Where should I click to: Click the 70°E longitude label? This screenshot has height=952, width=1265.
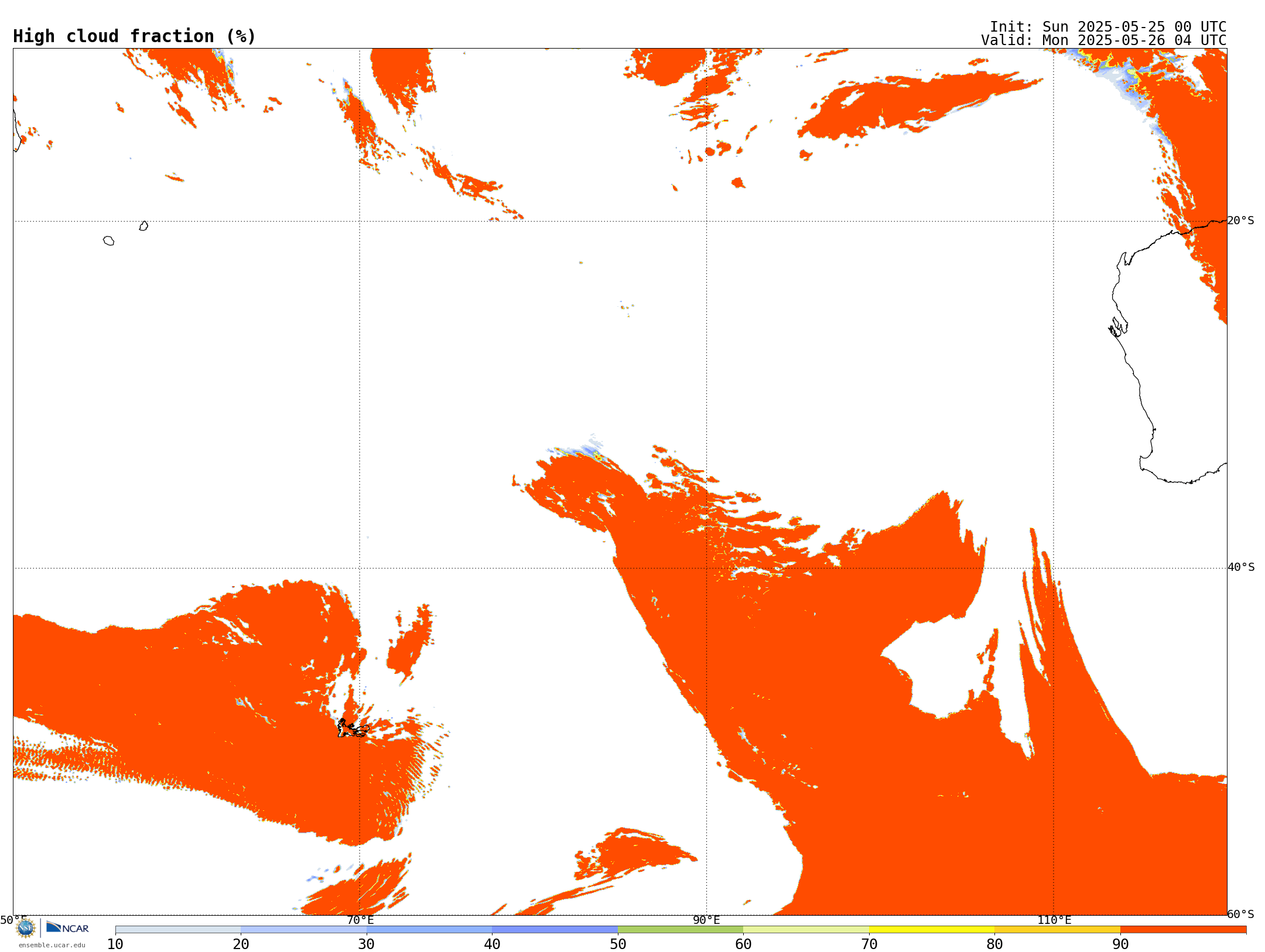pyautogui.click(x=360, y=920)
